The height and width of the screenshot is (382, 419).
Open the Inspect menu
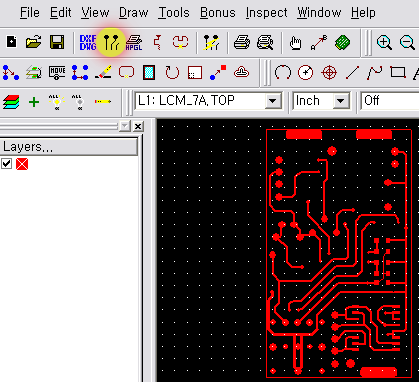click(x=266, y=13)
